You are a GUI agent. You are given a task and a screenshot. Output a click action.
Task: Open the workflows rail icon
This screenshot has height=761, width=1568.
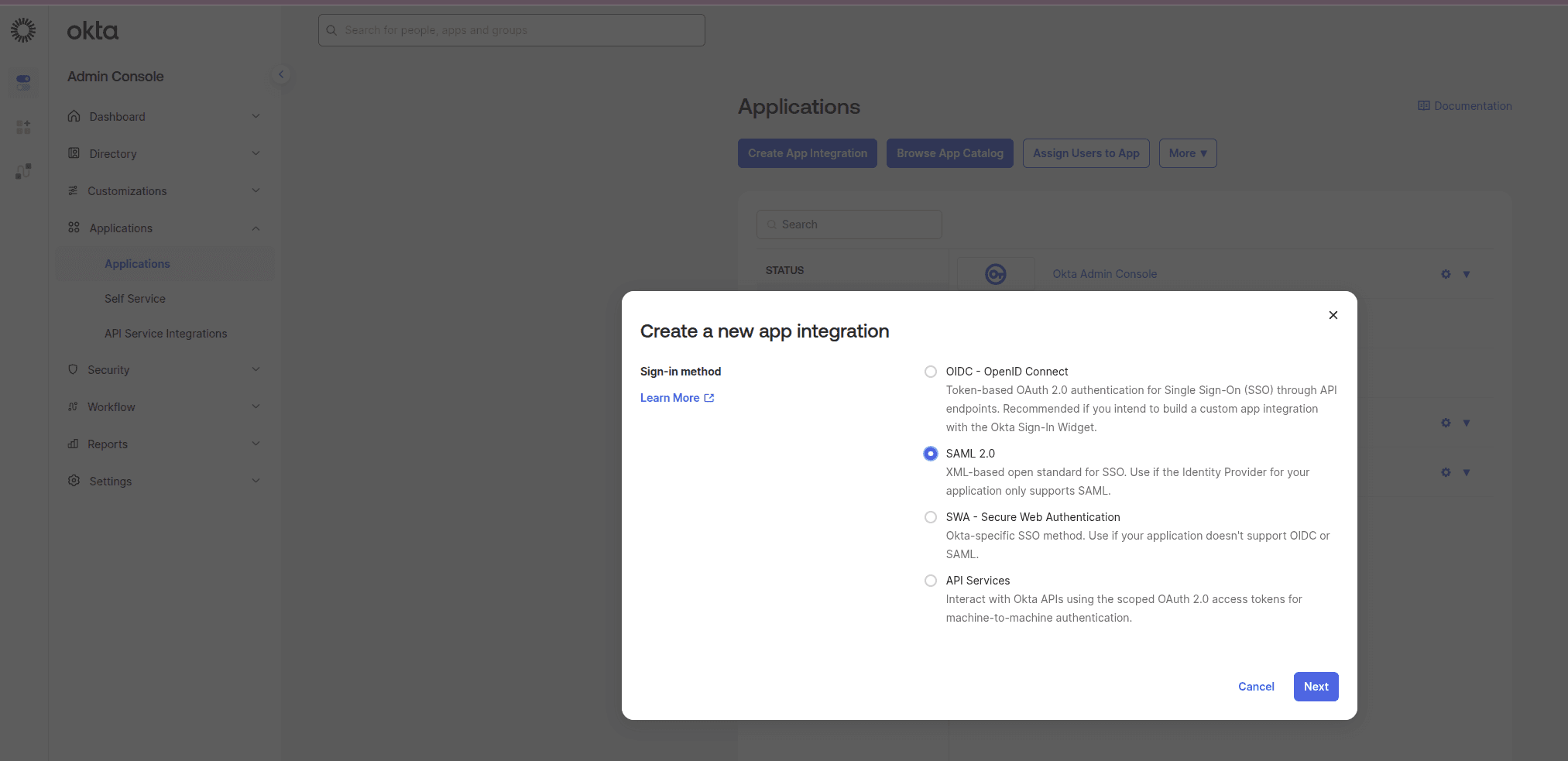coord(23,171)
